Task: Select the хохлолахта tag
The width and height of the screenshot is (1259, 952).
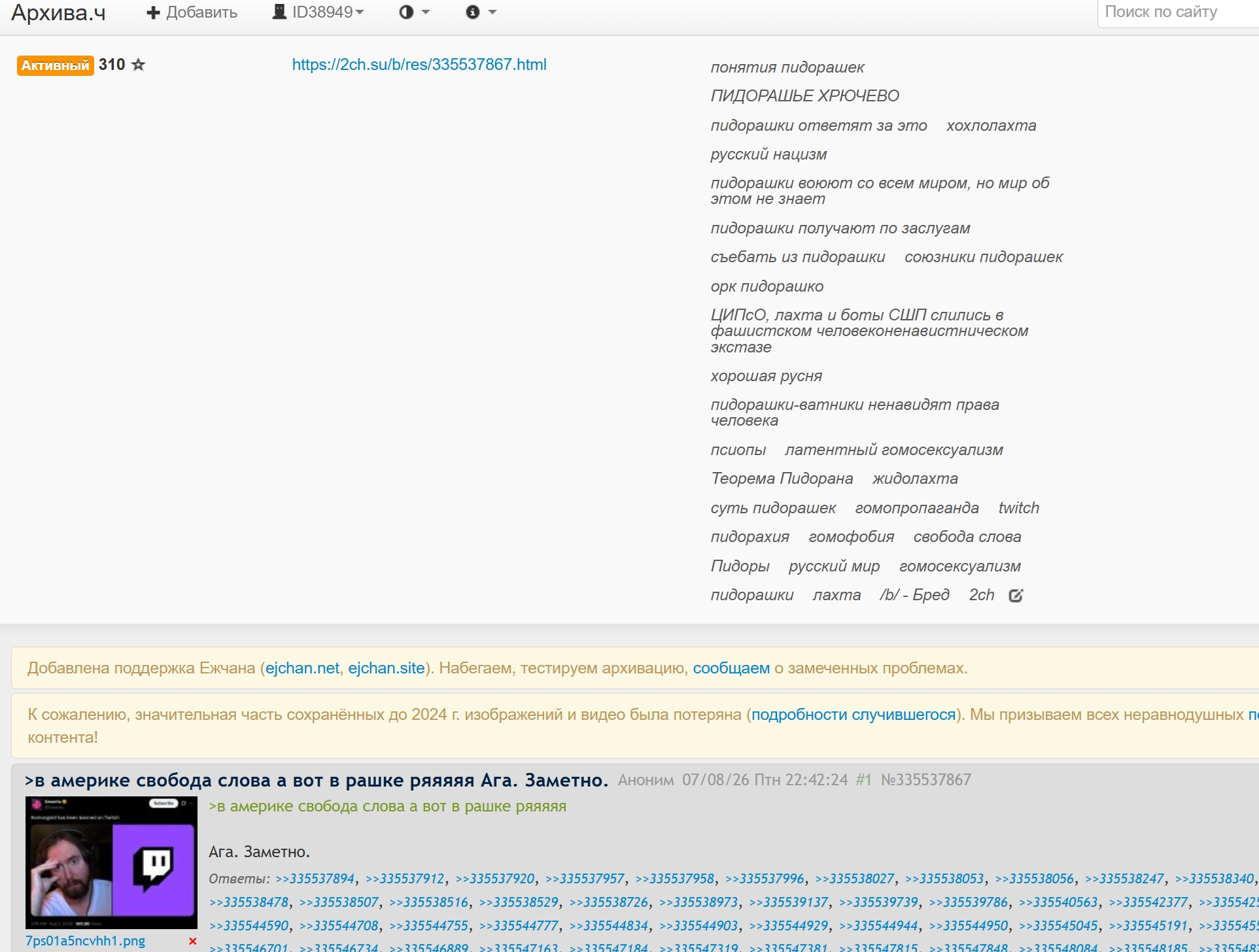Action: pos(992,126)
